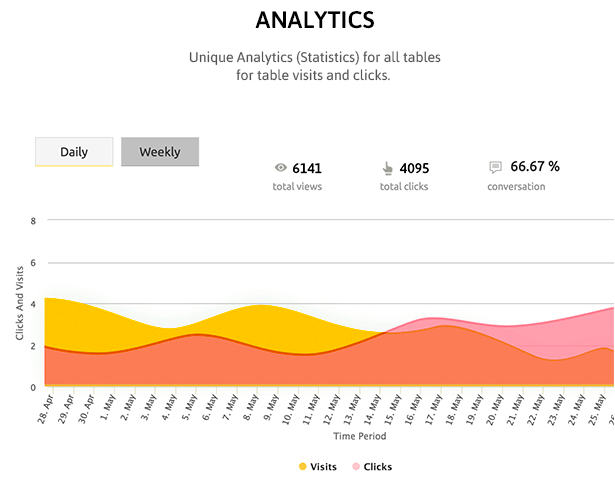Click the speech bubble conversation icon
This screenshot has width=615, height=482.
(495, 167)
